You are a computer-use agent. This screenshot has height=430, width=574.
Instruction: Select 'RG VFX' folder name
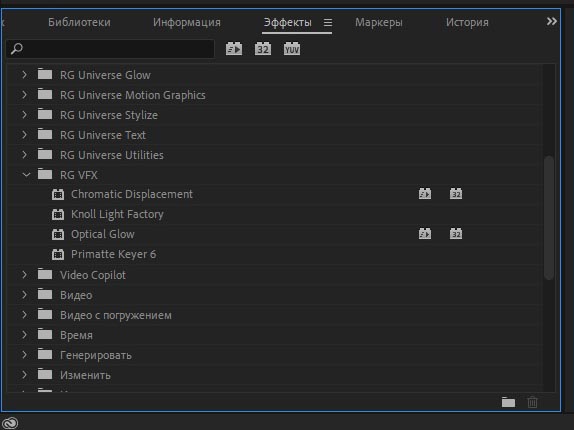click(79, 175)
